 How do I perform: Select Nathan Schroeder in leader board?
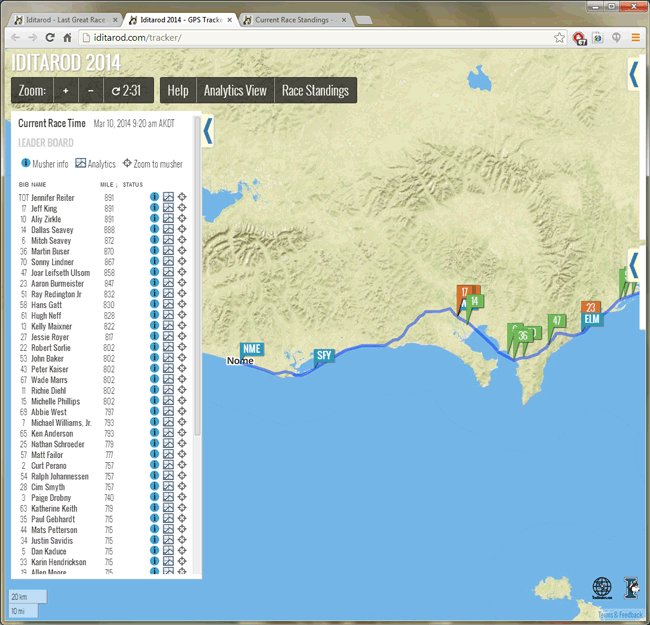pyautogui.click(x=58, y=444)
